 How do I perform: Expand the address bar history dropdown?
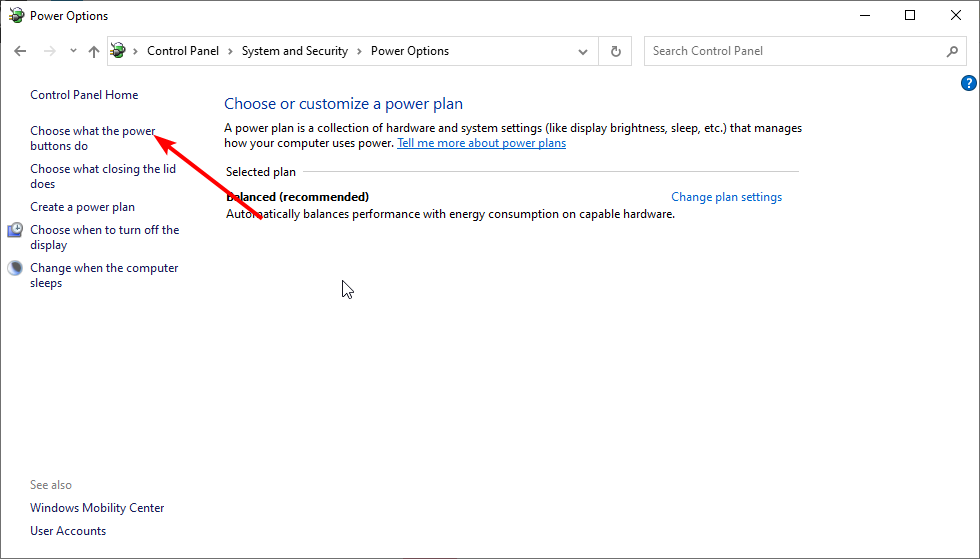[x=582, y=51]
